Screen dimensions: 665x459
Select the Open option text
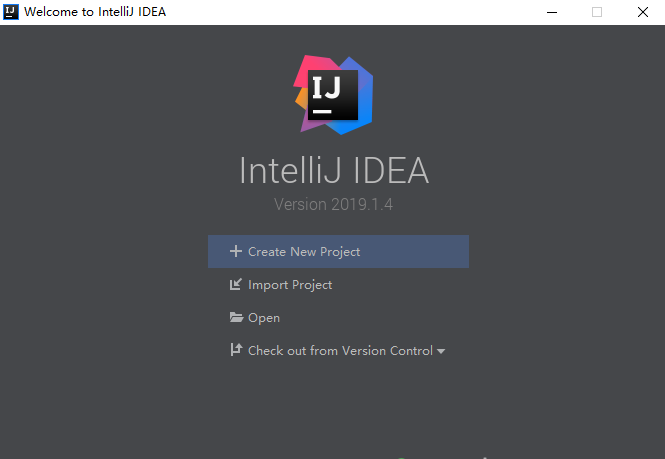[264, 318]
